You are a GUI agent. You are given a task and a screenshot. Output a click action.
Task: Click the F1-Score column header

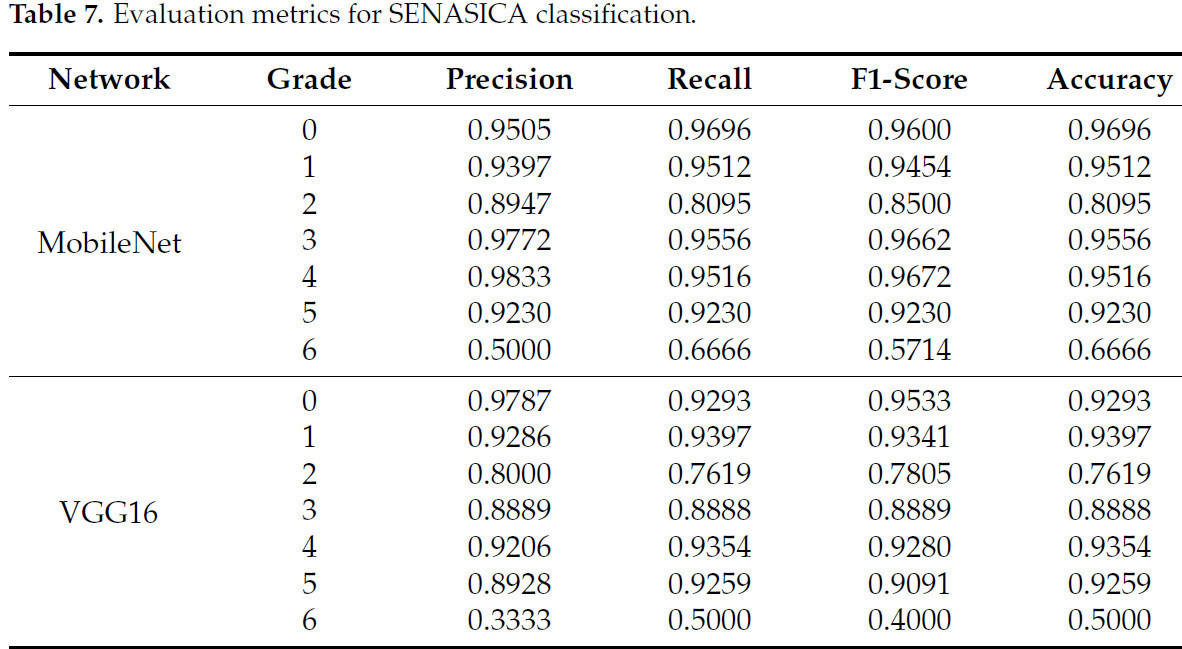tap(909, 80)
